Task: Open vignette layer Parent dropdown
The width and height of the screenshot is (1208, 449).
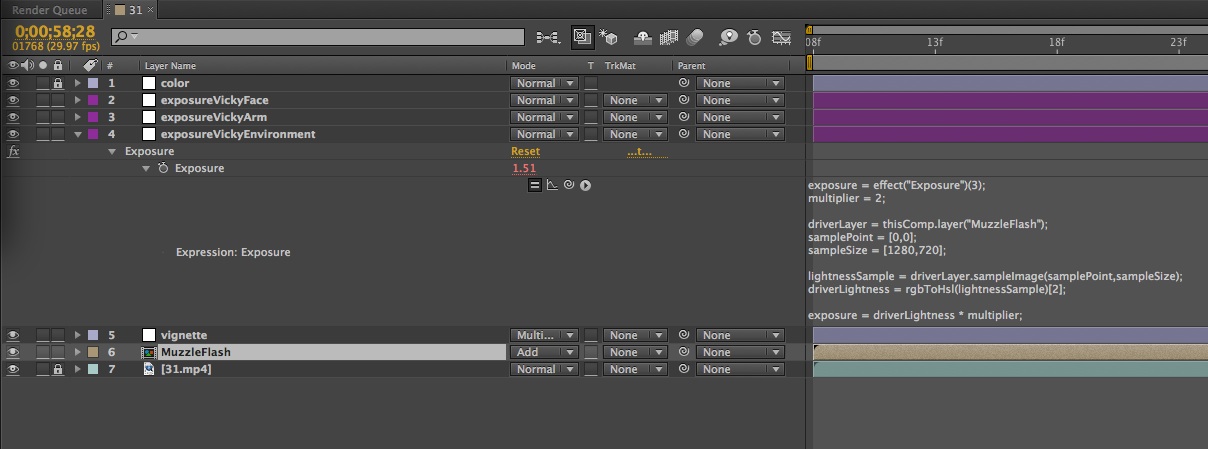Action: pos(740,335)
